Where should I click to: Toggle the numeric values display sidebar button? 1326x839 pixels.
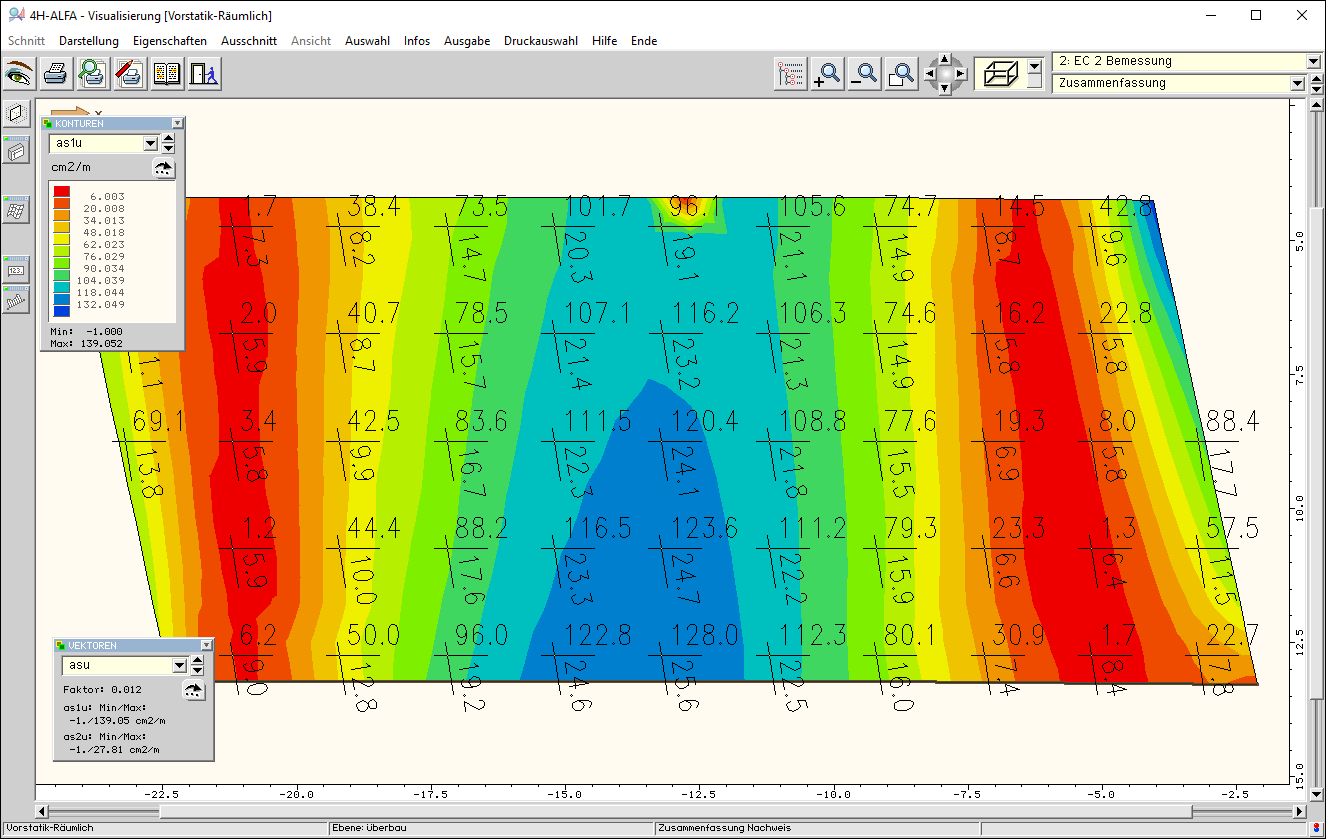coord(16,270)
